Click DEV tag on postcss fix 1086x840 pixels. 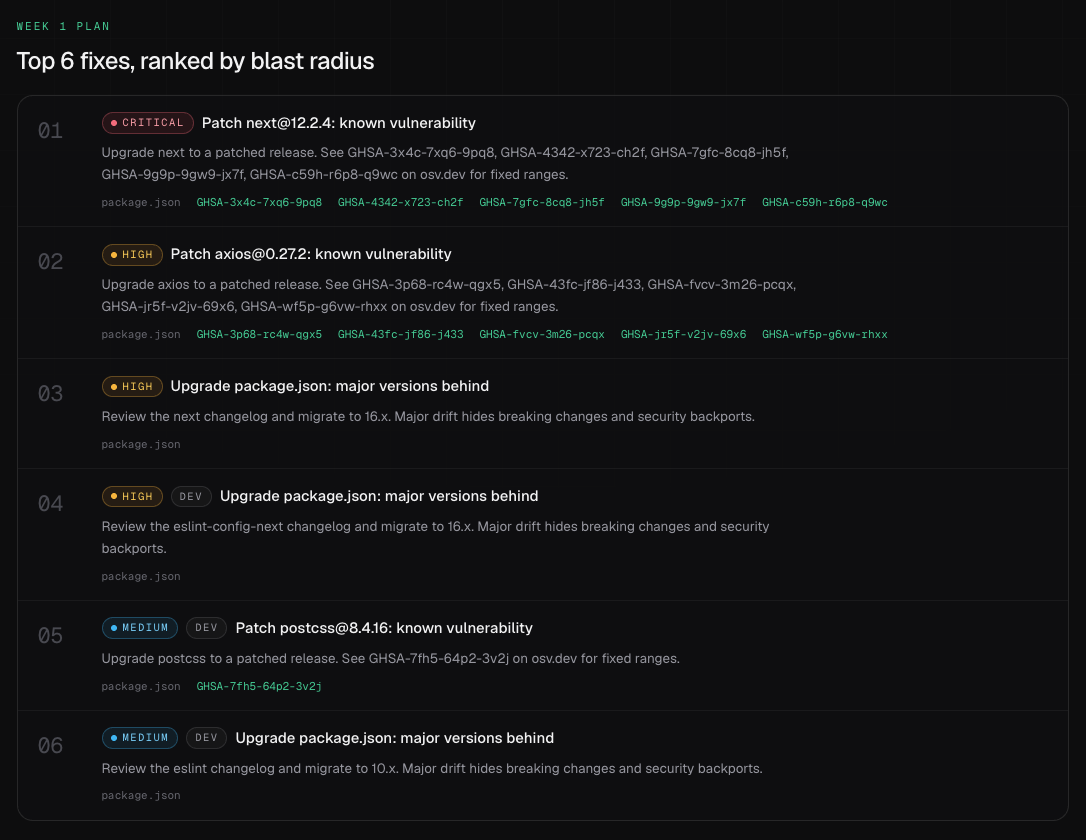pos(206,627)
